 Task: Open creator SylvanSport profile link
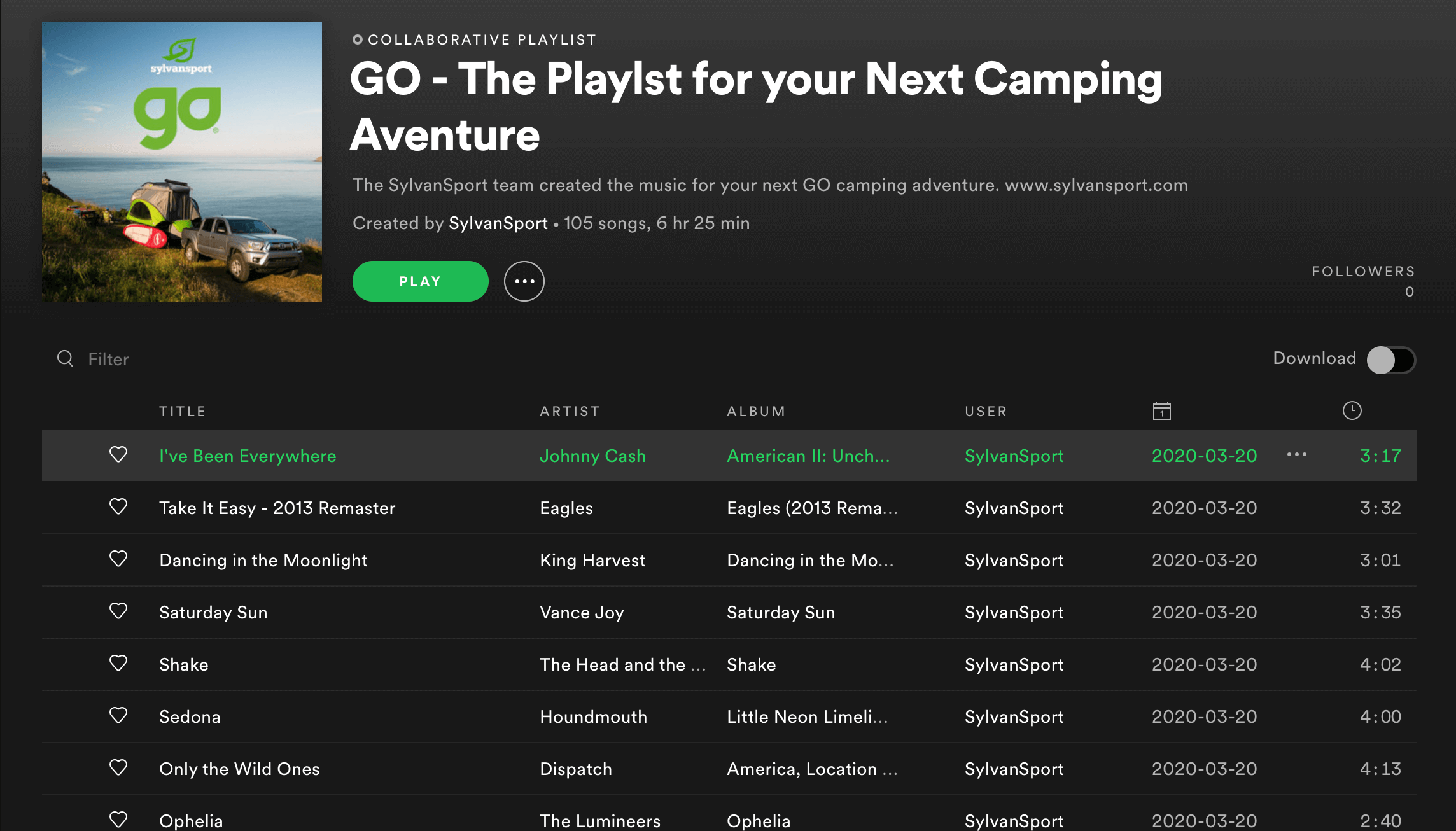pyautogui.click(x=498, y=223)
